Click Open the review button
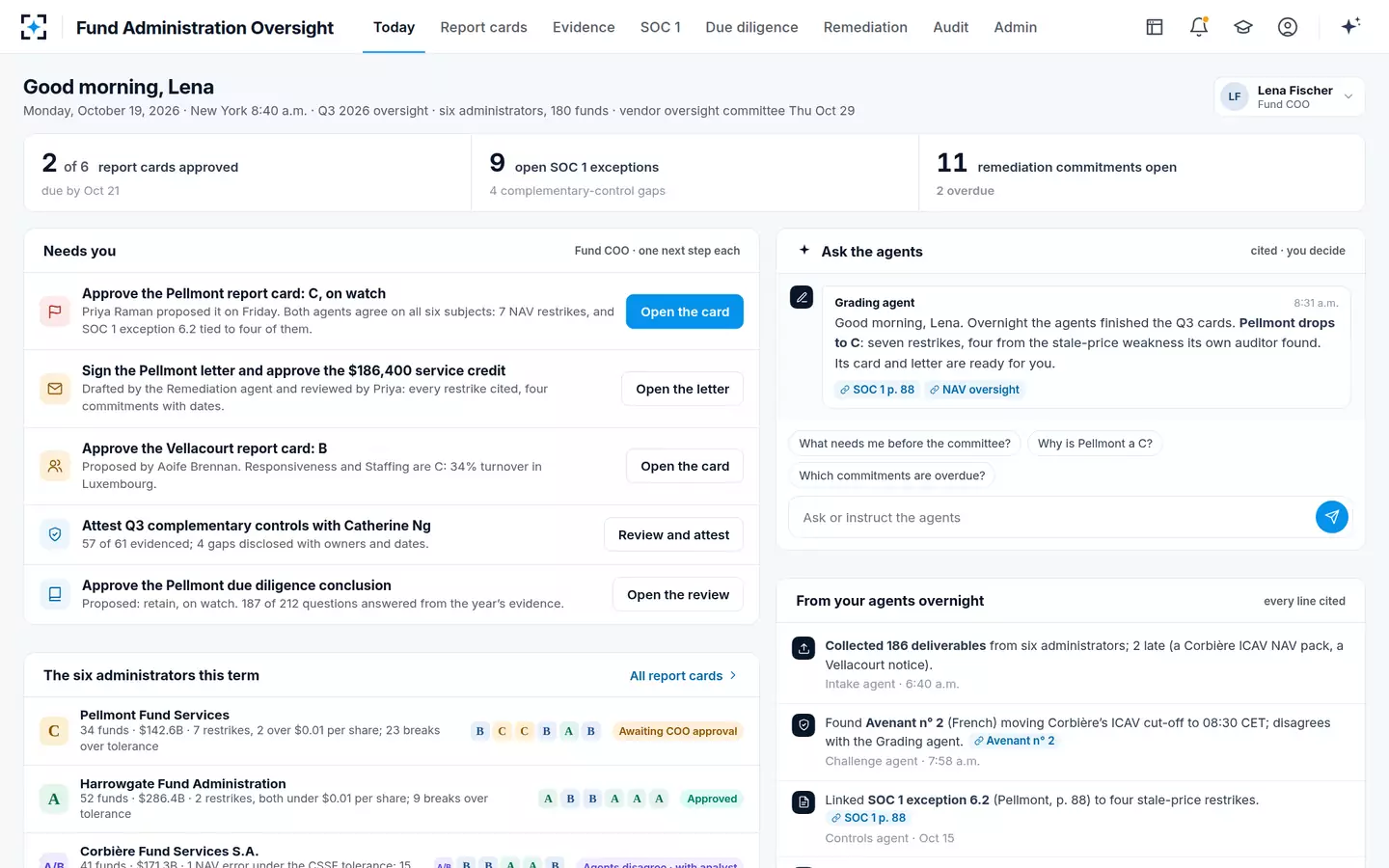The width and height of the screenshot is (1389, 868). [678, 594]
